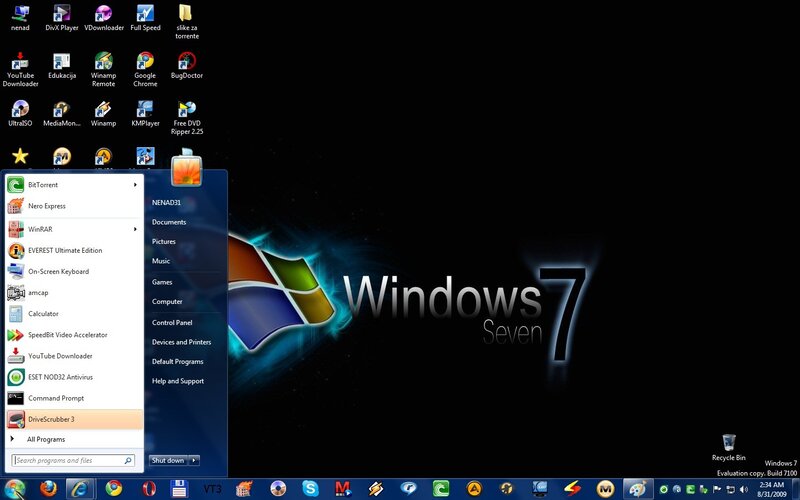Open the Winamp Remote desktop shortcut
This screenshot has width=800, height=500.
(x=104, y=69)
